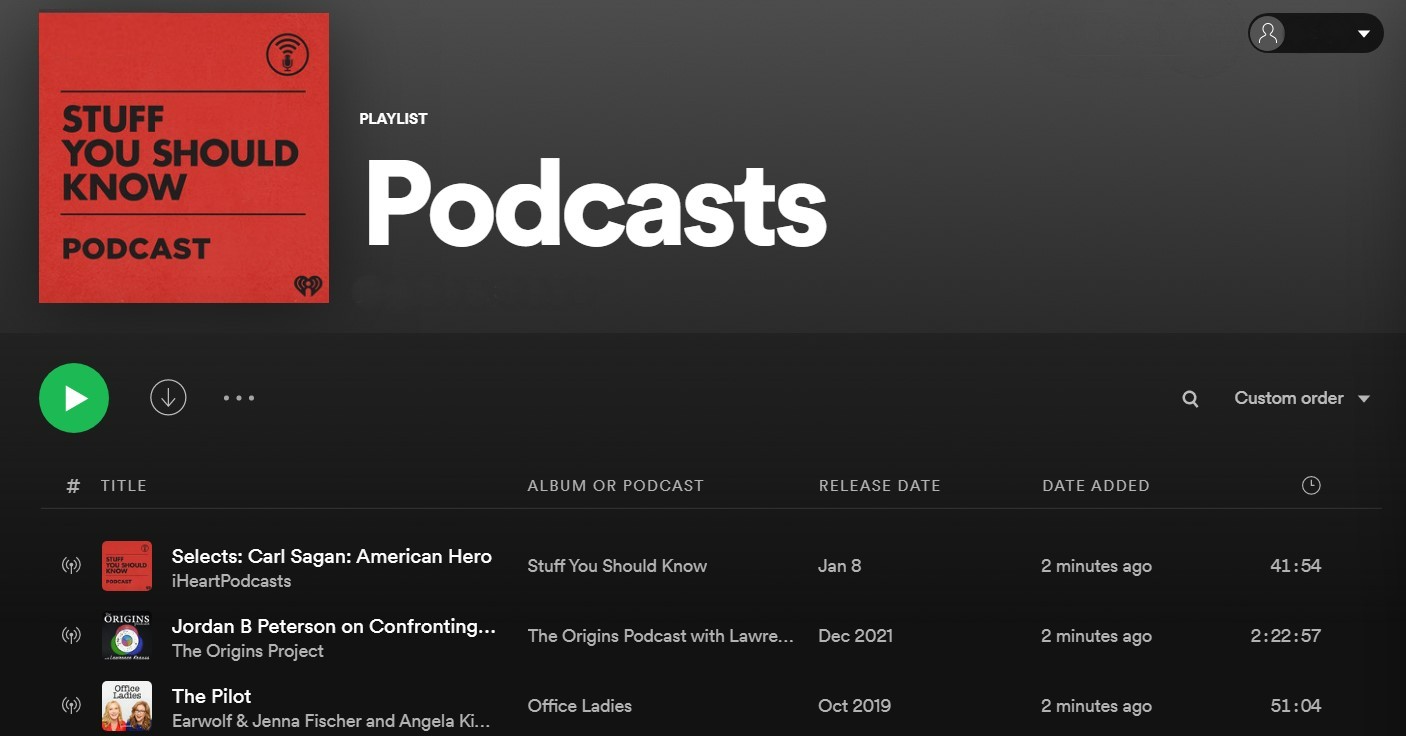Click the 'Podcasts' playlist title

596,203
